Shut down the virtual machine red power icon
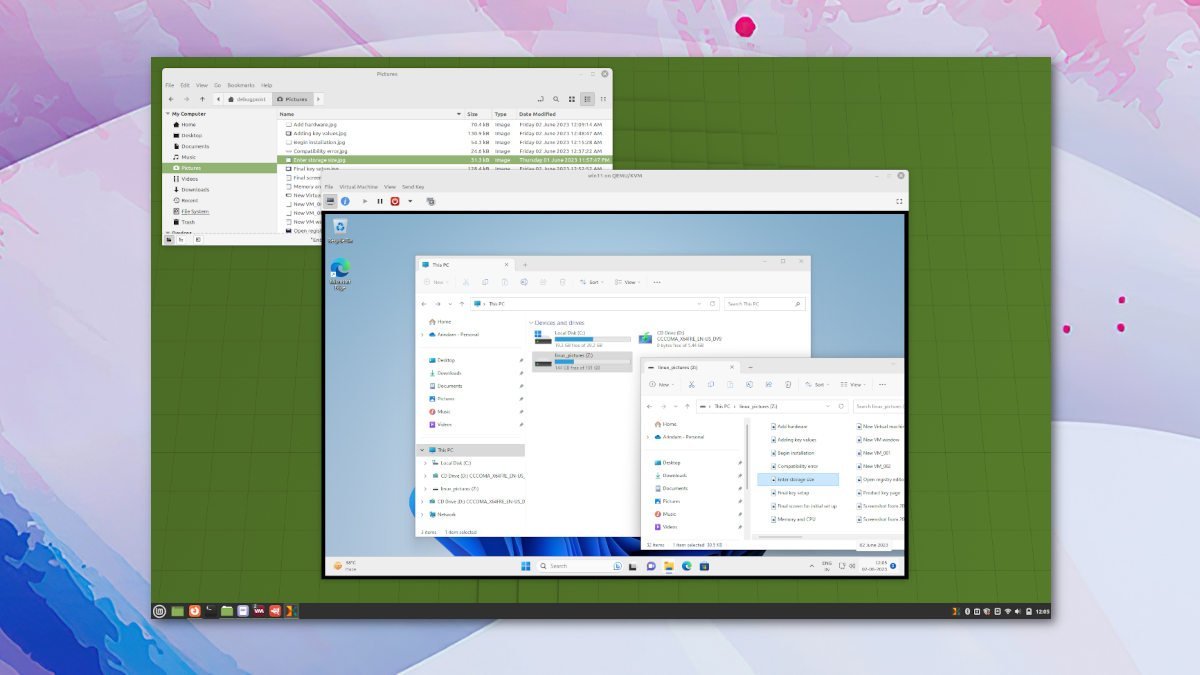Viewport: 1200px width, 675px height. tap(395, 201)
